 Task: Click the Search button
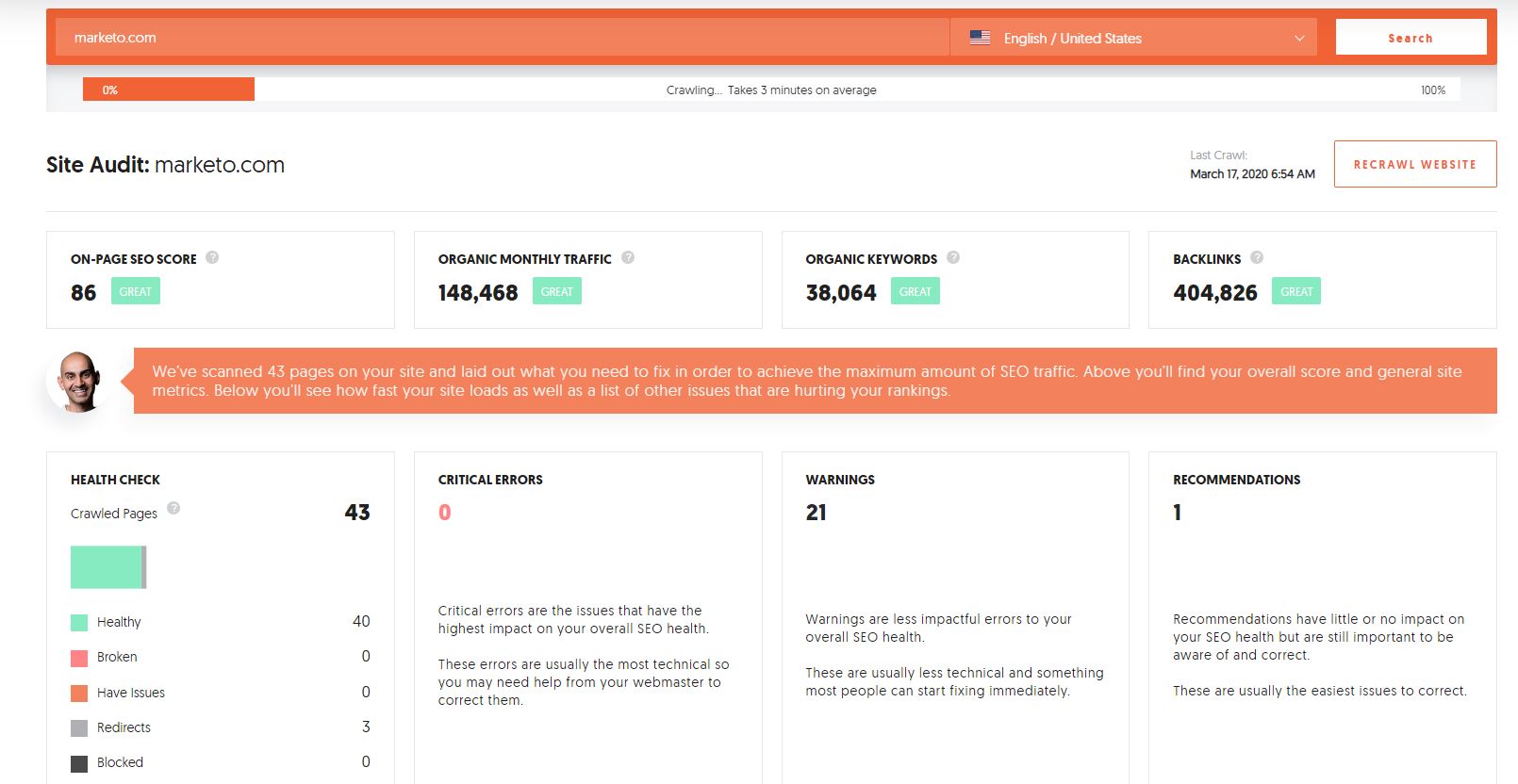1411,38
